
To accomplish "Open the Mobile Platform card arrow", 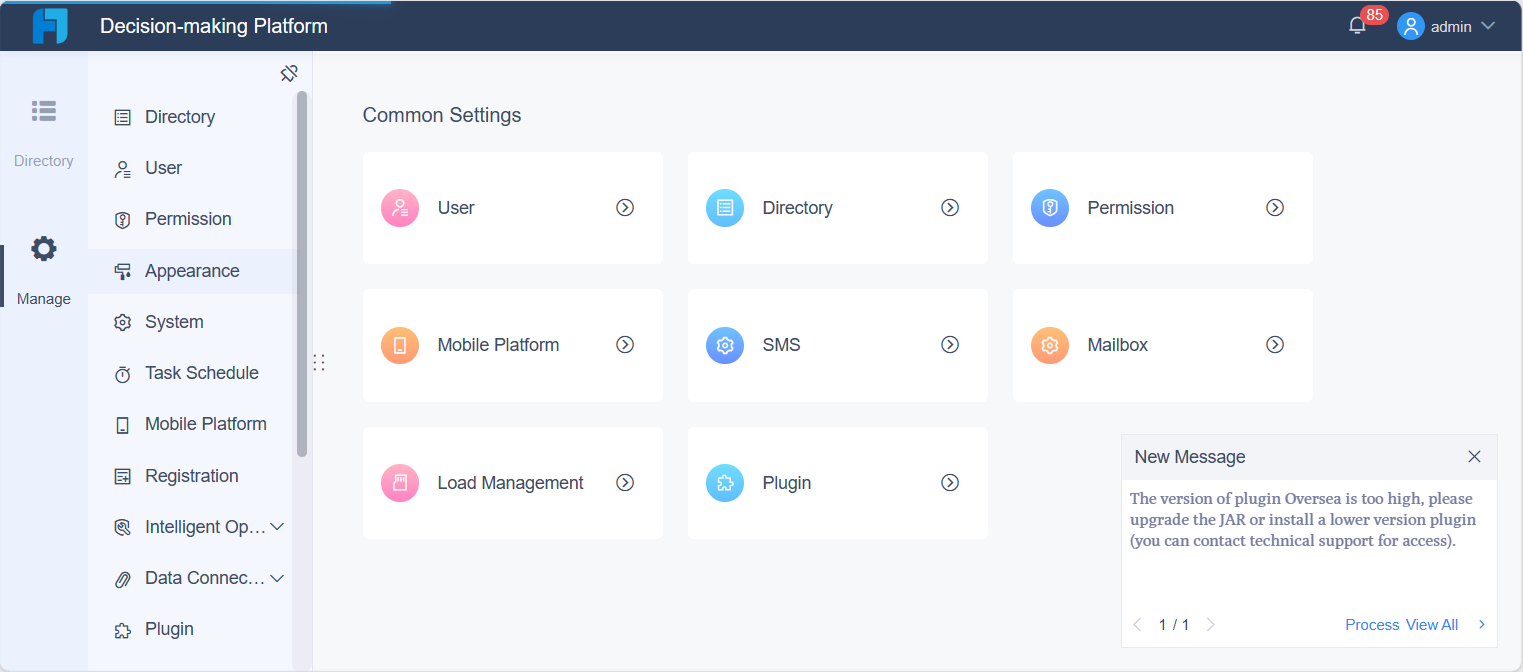I will [625, 345].
